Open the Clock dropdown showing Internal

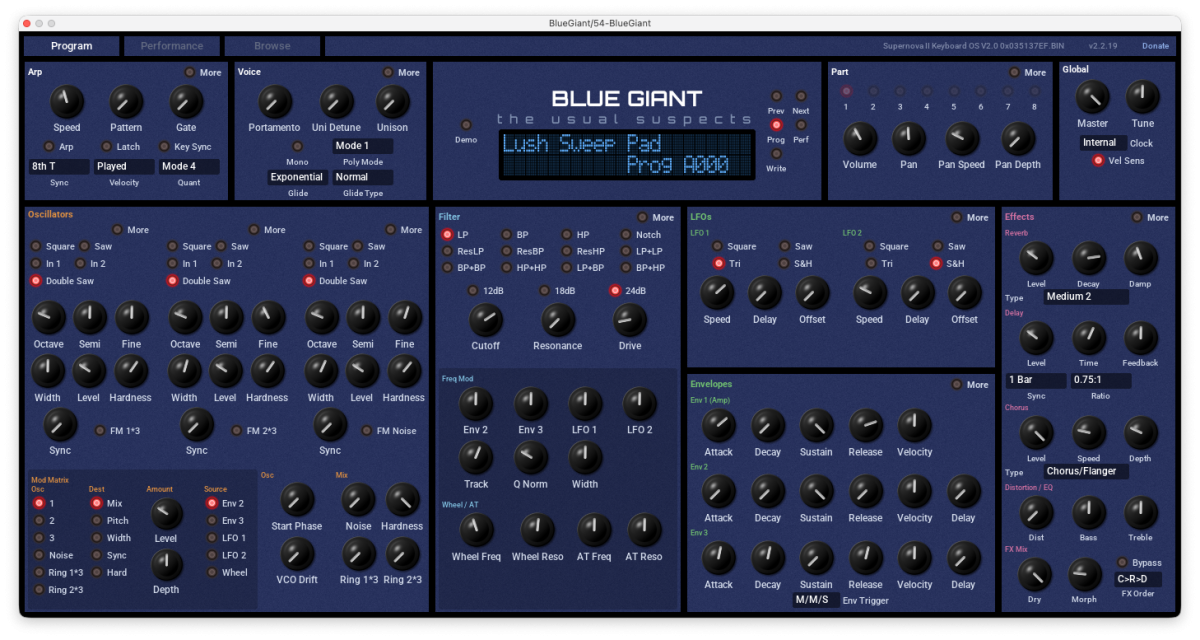(x=1102, y=143)
